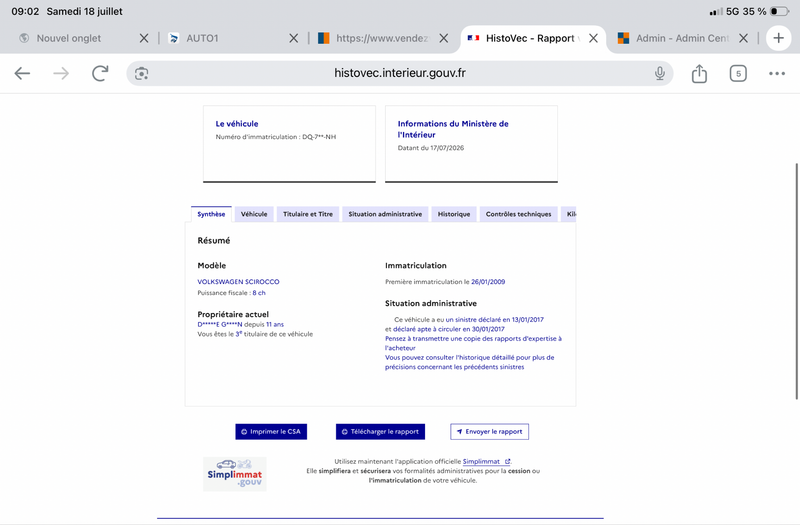Image resolution: width=800 pixels, height=525 pixels.
Task: Switch to the Admin Center tab
Action: 673,38
